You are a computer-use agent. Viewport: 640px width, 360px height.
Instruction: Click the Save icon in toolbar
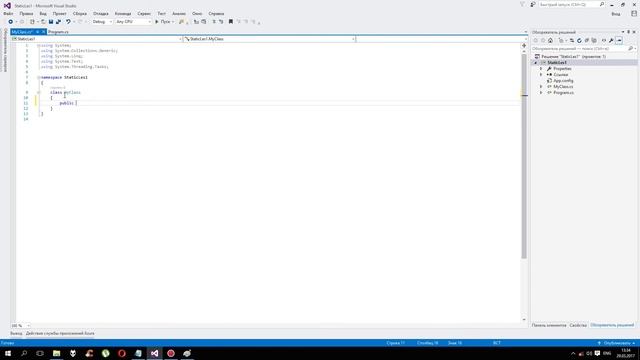(51, 22)
